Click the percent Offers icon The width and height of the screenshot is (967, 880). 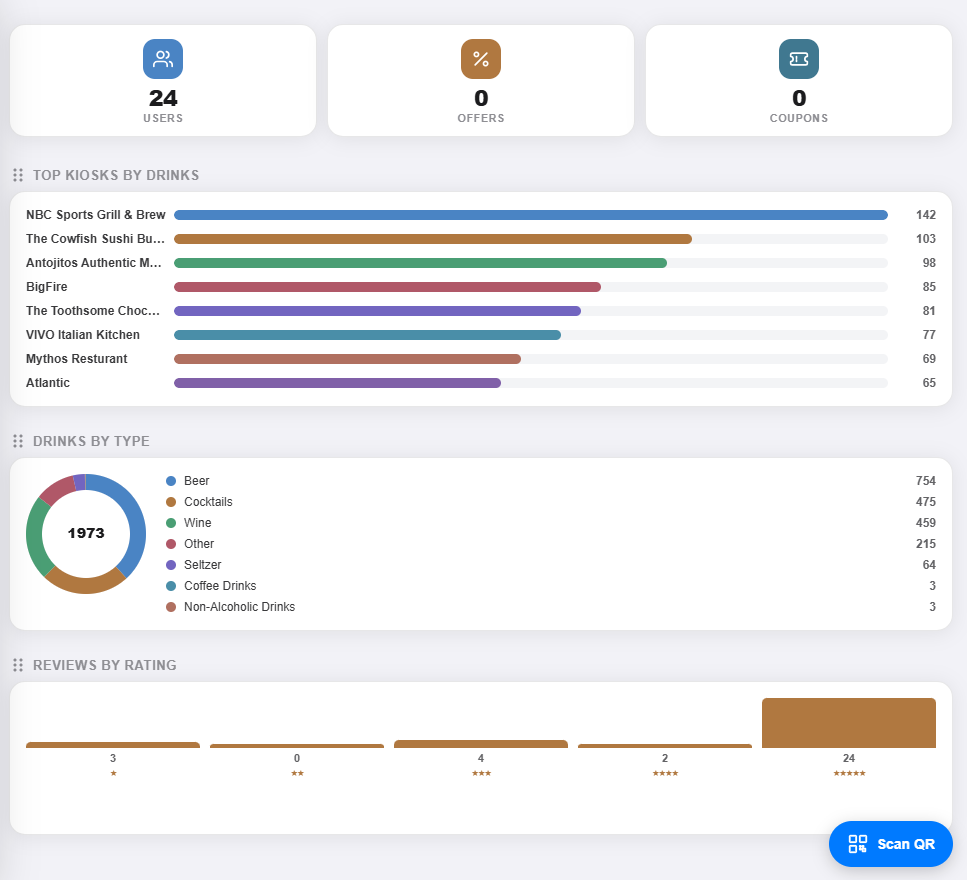(481, 59)
